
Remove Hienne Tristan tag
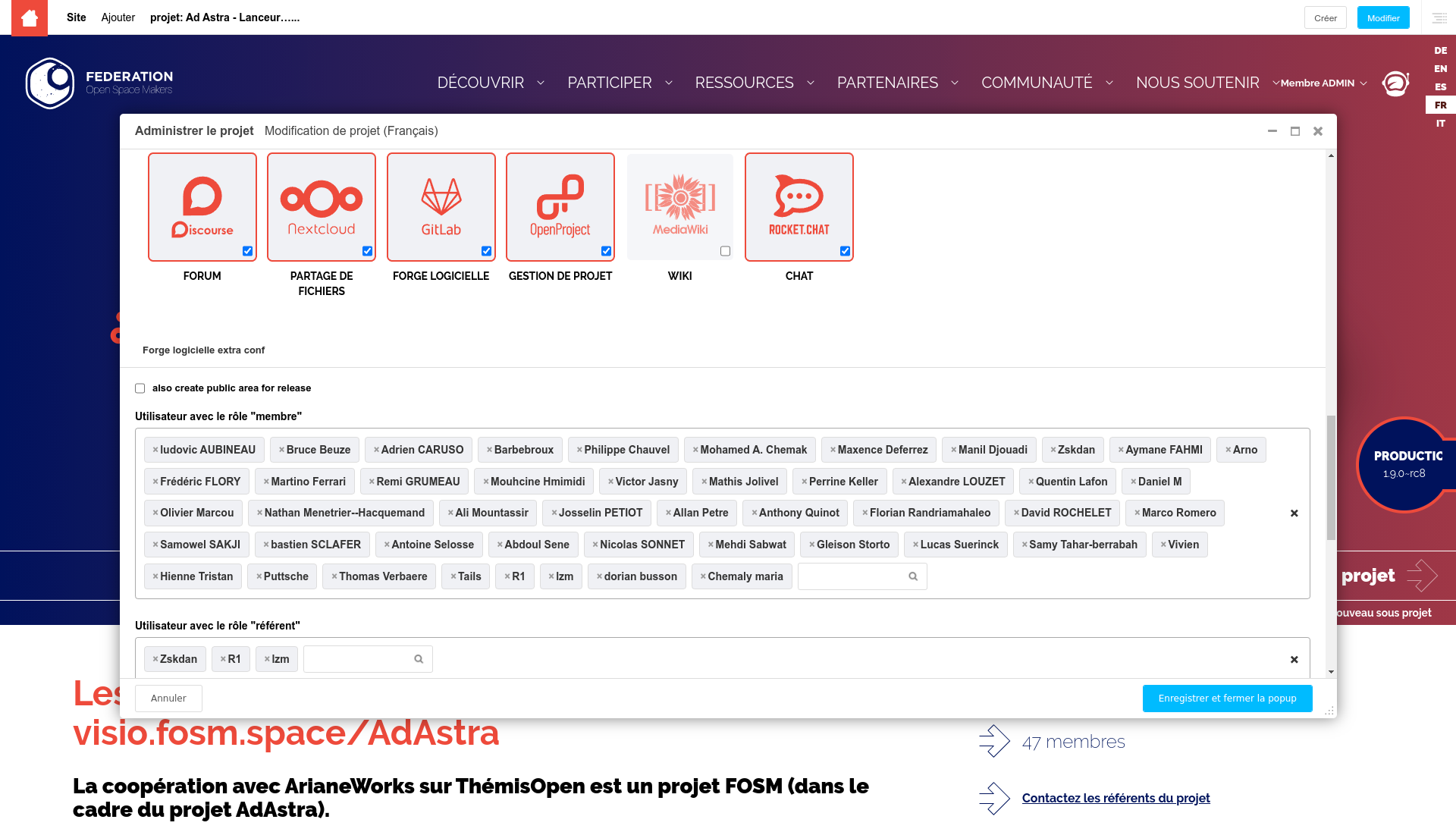(x=155, y=576)
